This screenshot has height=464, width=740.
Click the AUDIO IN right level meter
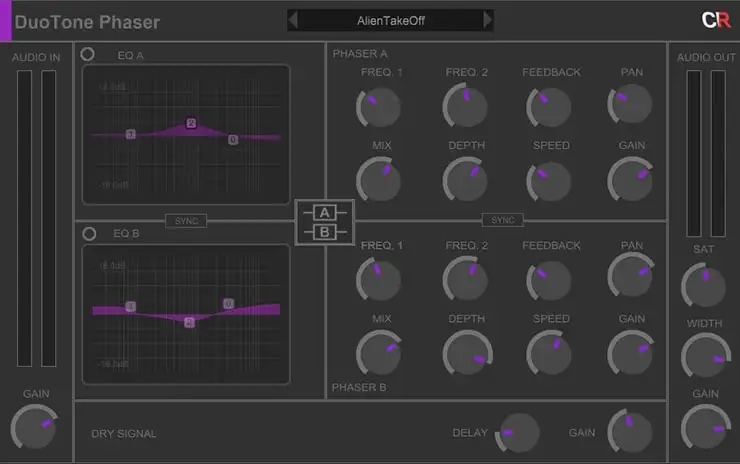point(49,219)
